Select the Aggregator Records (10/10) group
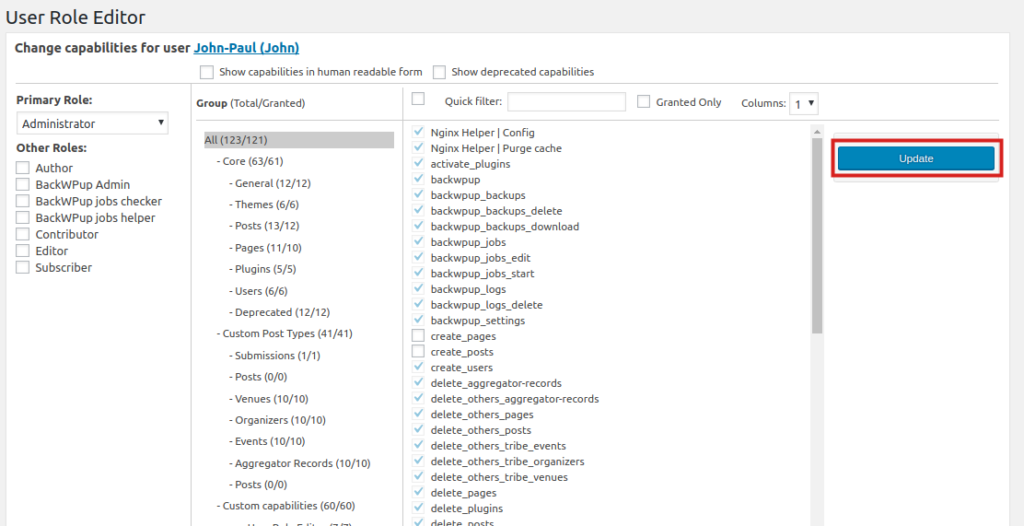 pos(302,463)
